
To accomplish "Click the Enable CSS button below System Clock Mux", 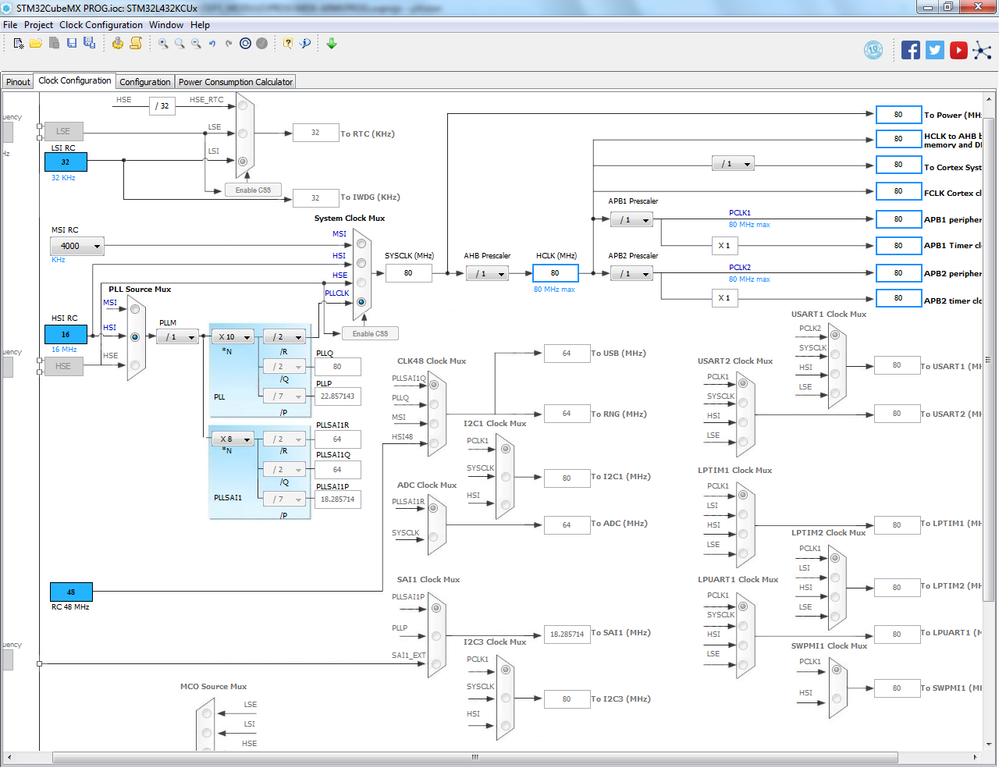I will 370,333.
